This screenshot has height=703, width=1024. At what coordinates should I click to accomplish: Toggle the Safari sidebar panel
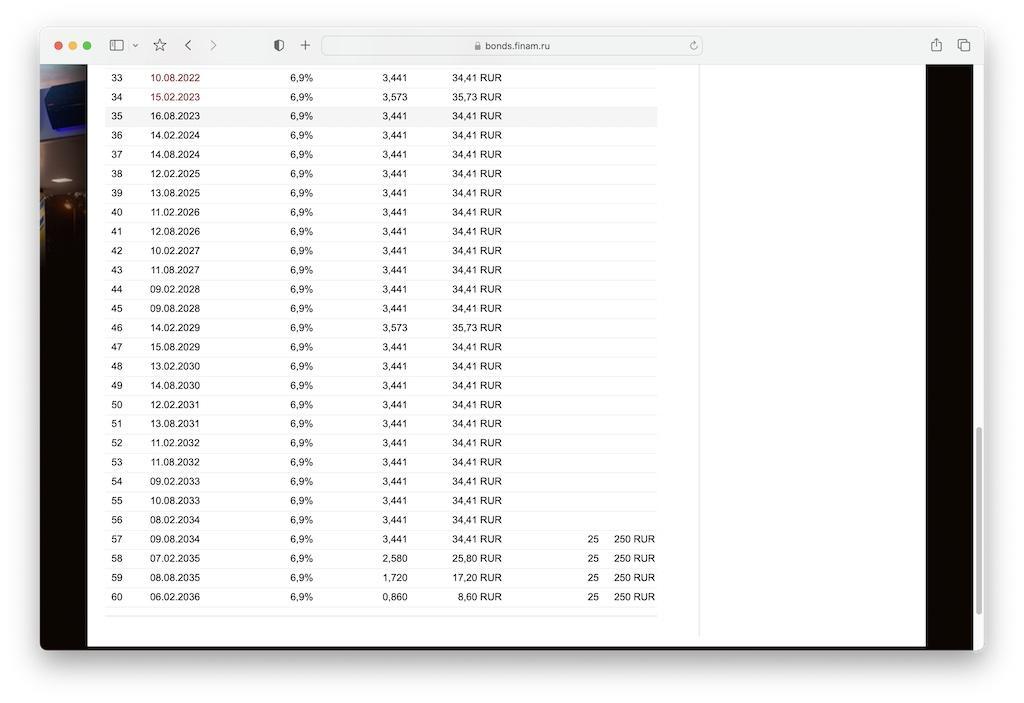click(x=116, y=45)
